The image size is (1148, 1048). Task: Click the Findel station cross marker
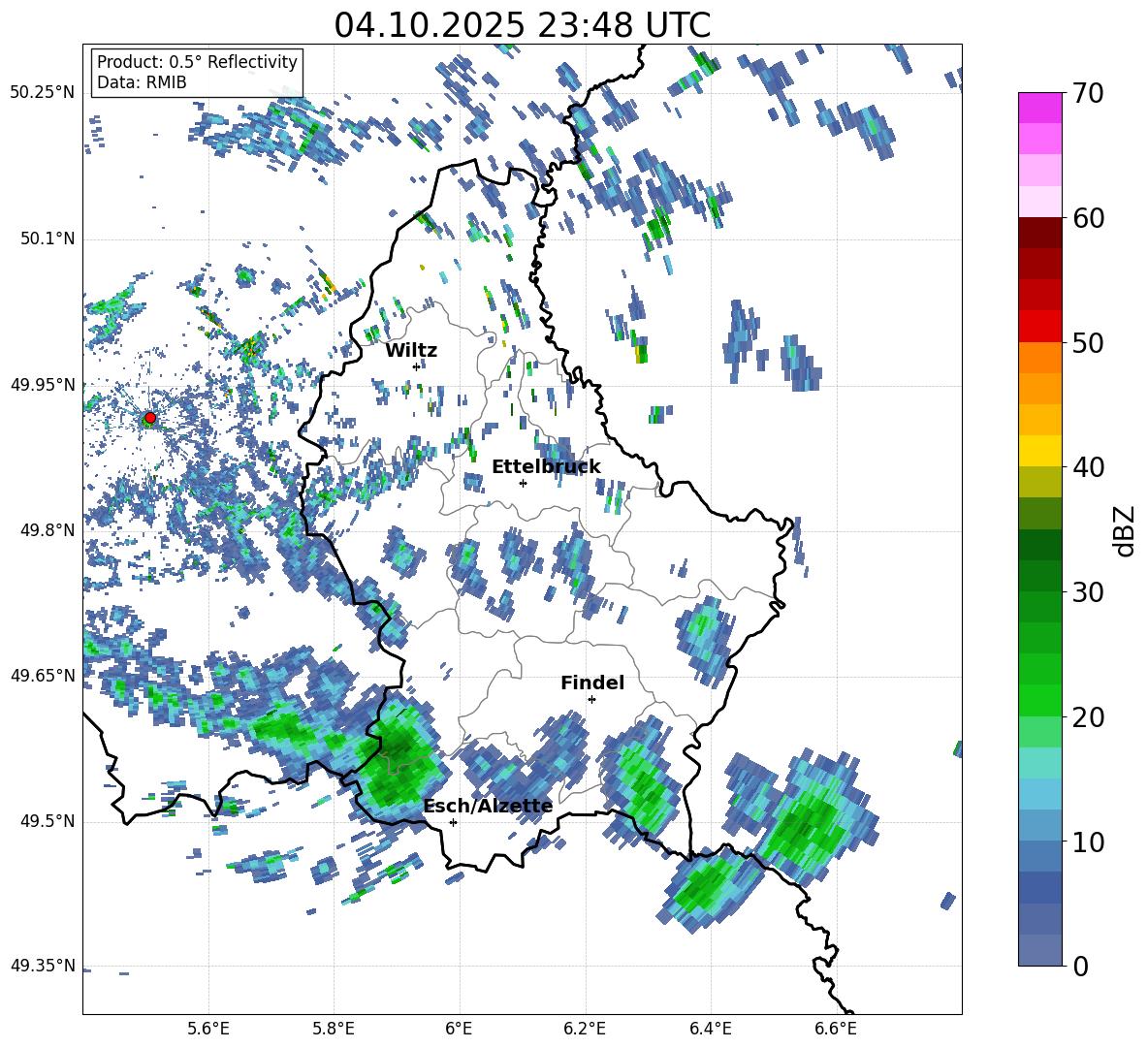tap(592, 700)
